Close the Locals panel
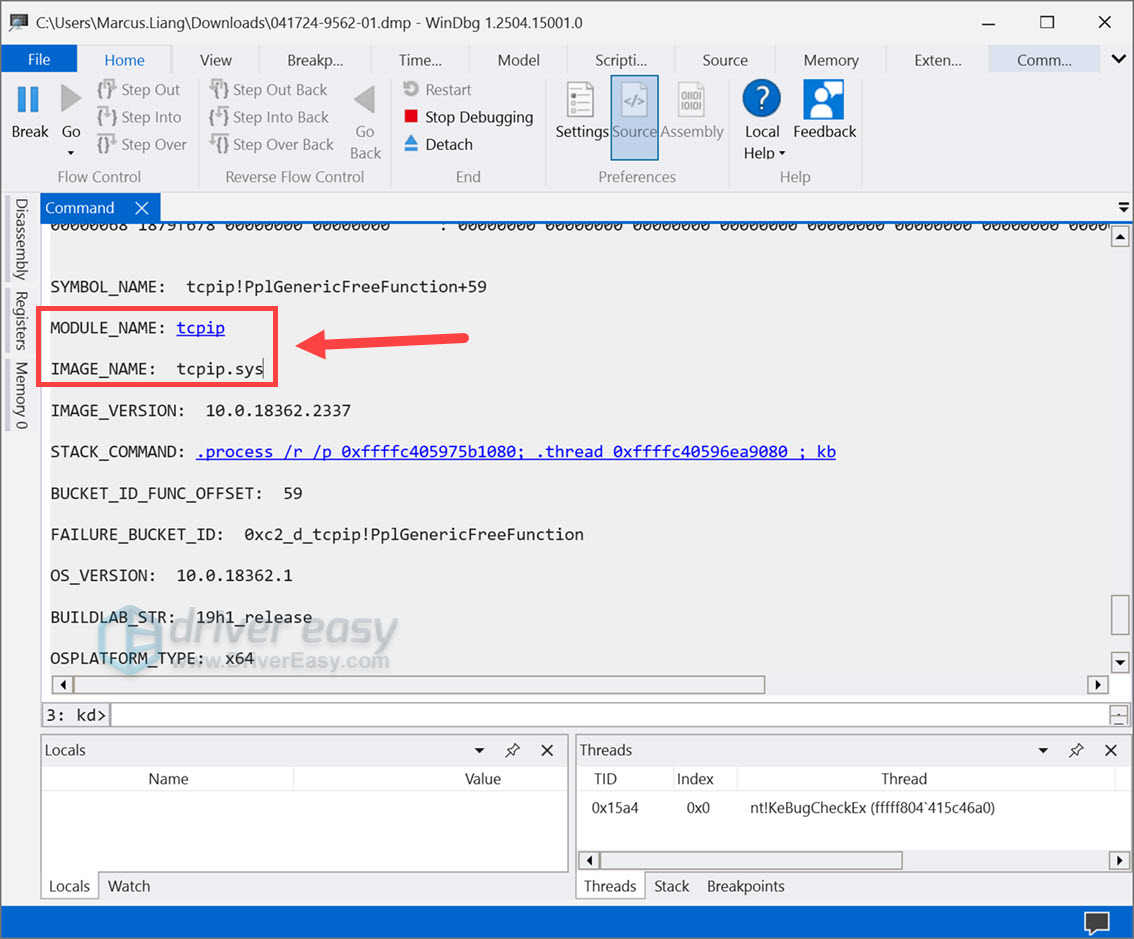 pos(547,750)
